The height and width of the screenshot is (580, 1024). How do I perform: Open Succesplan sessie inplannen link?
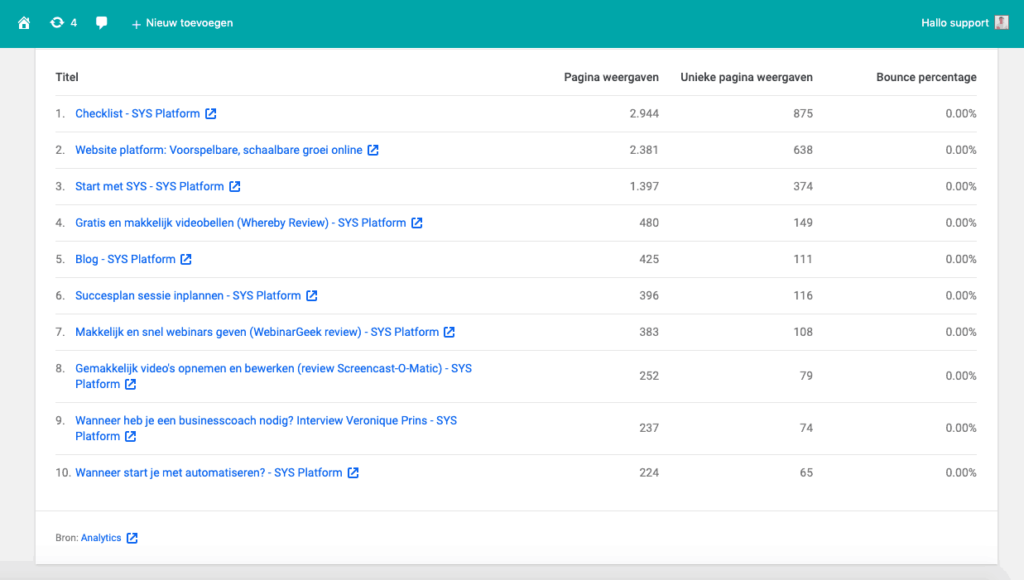tap(188, 296)
